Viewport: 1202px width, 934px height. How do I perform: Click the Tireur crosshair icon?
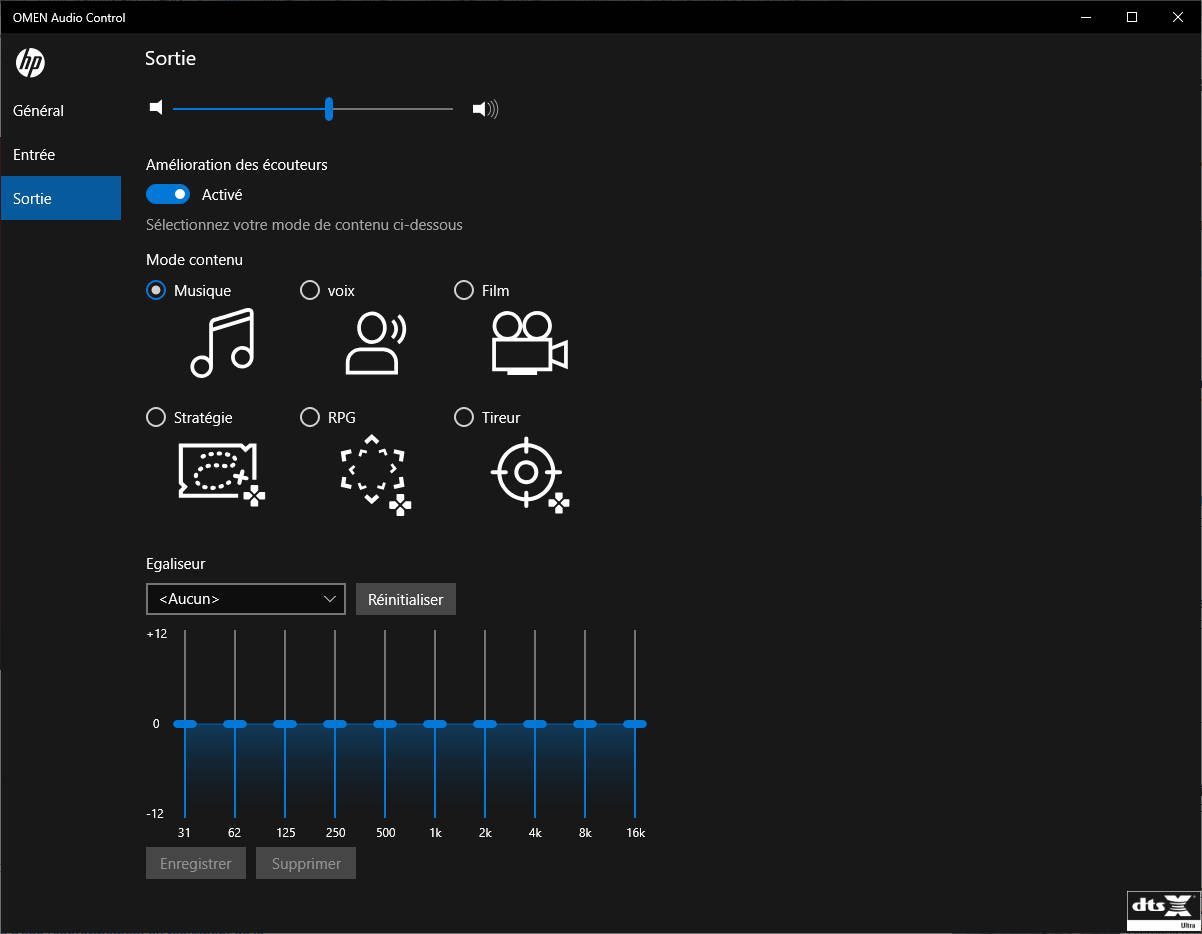click(x=530, y=474)
